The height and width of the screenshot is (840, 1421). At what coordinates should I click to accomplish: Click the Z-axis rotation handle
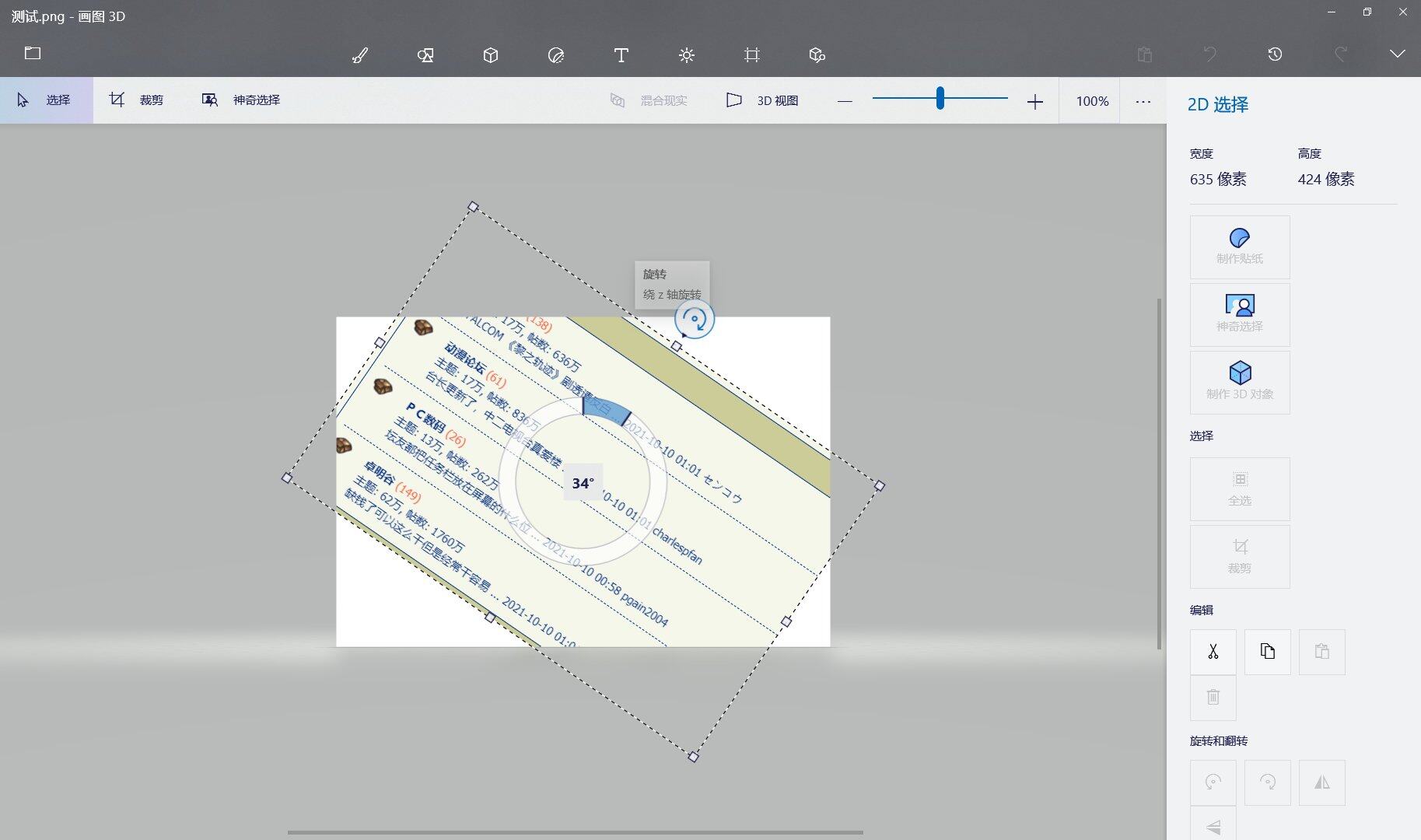click(x=694, y=319)
